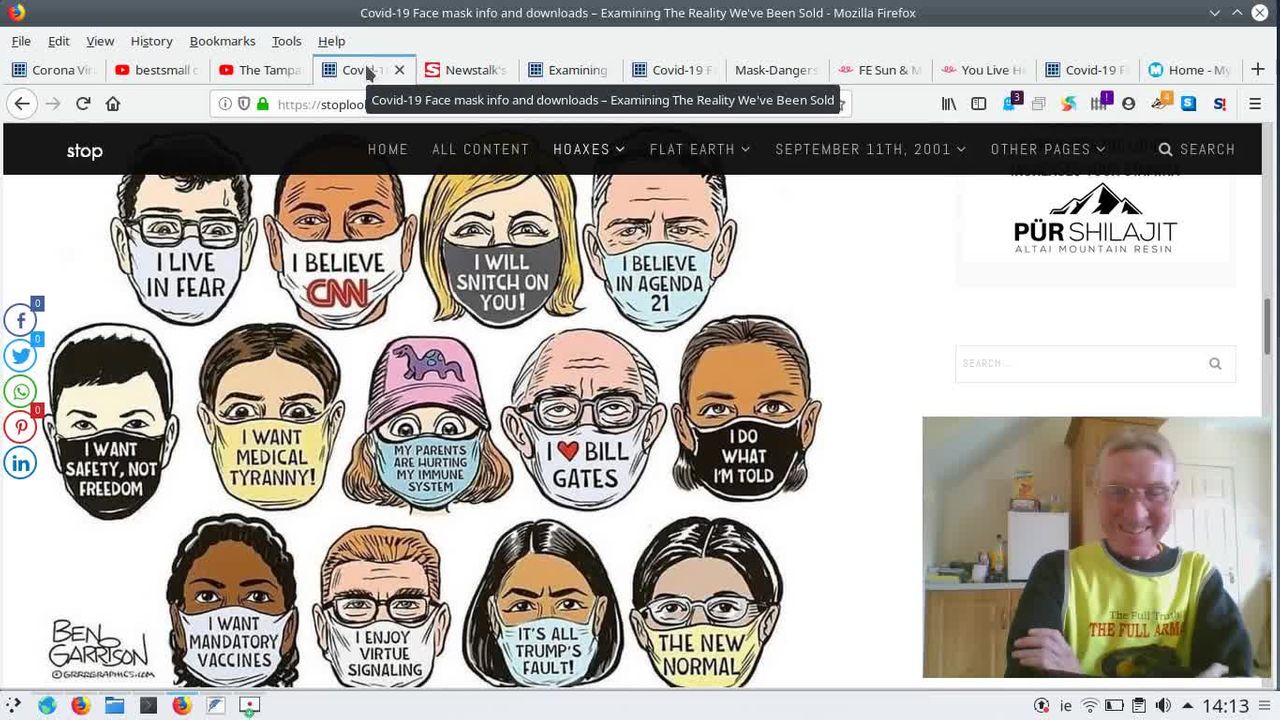Reload the current page
Image resolution: width=1280 pixels, height=720 pixels.
(83, 104)
